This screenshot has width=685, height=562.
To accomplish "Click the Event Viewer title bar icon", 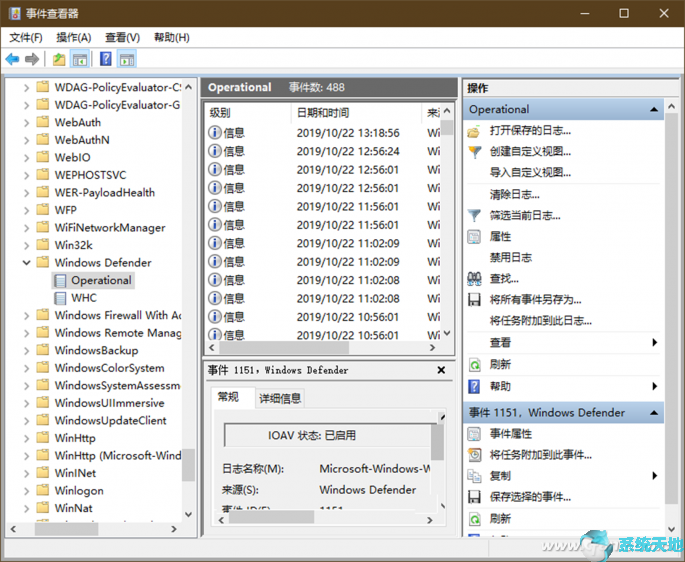I will (14, 14).
